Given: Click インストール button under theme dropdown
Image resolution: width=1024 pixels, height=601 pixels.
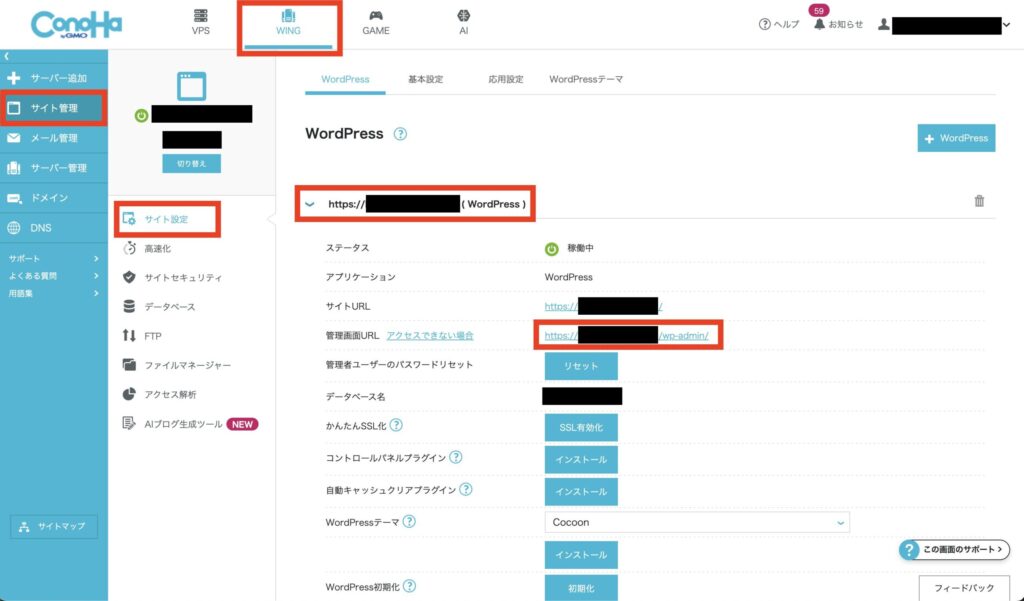Looking at the screenshot, I should point(581,555).
